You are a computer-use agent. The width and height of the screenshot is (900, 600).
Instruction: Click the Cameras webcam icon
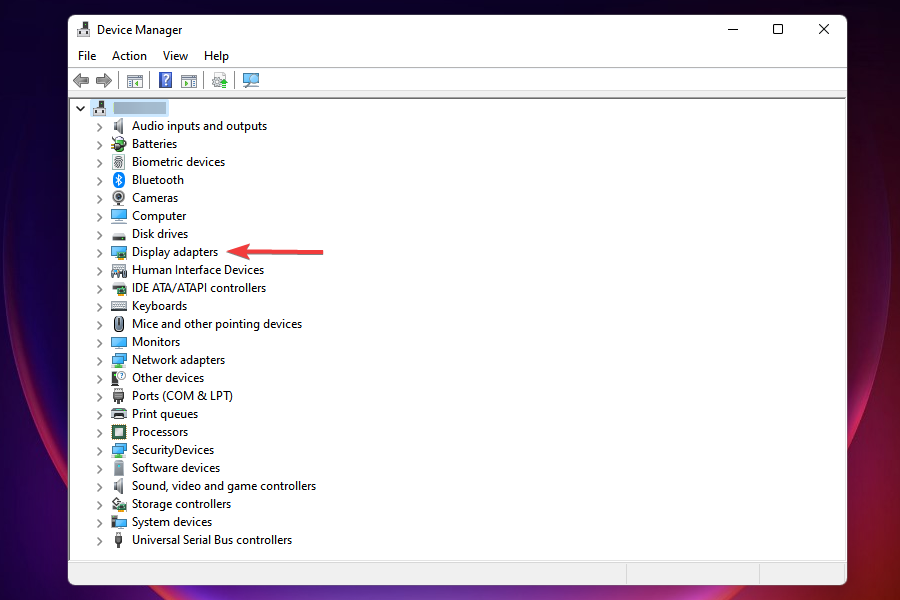click(x=119, y=198)
